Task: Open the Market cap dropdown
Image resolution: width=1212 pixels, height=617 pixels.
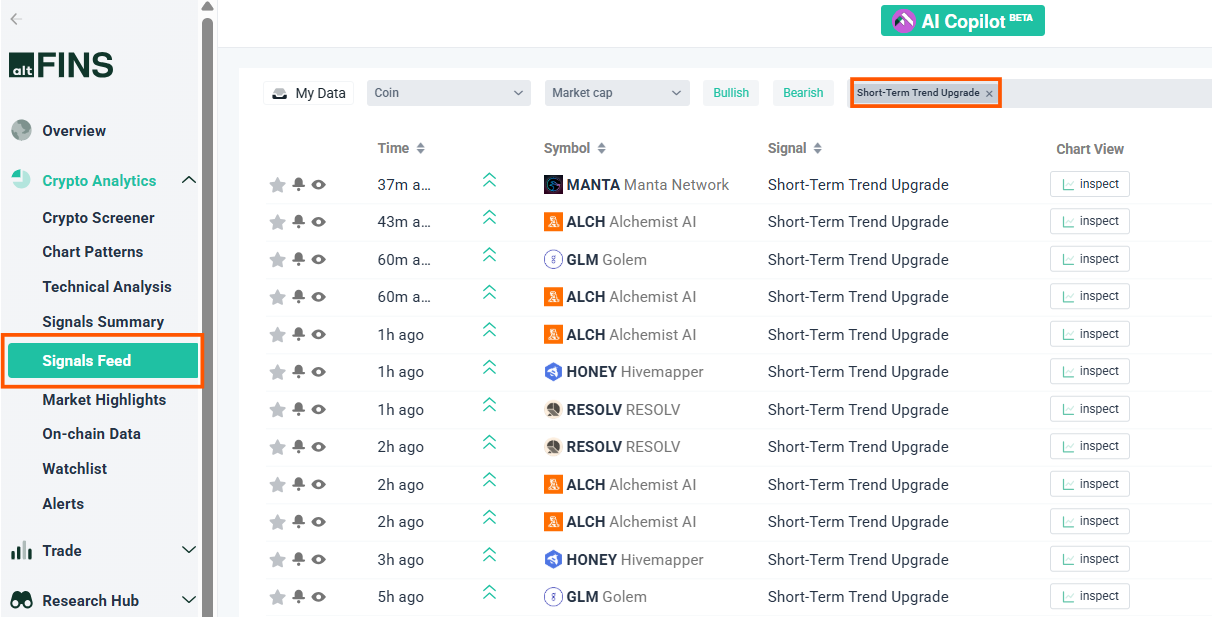Action: point(616,93)
